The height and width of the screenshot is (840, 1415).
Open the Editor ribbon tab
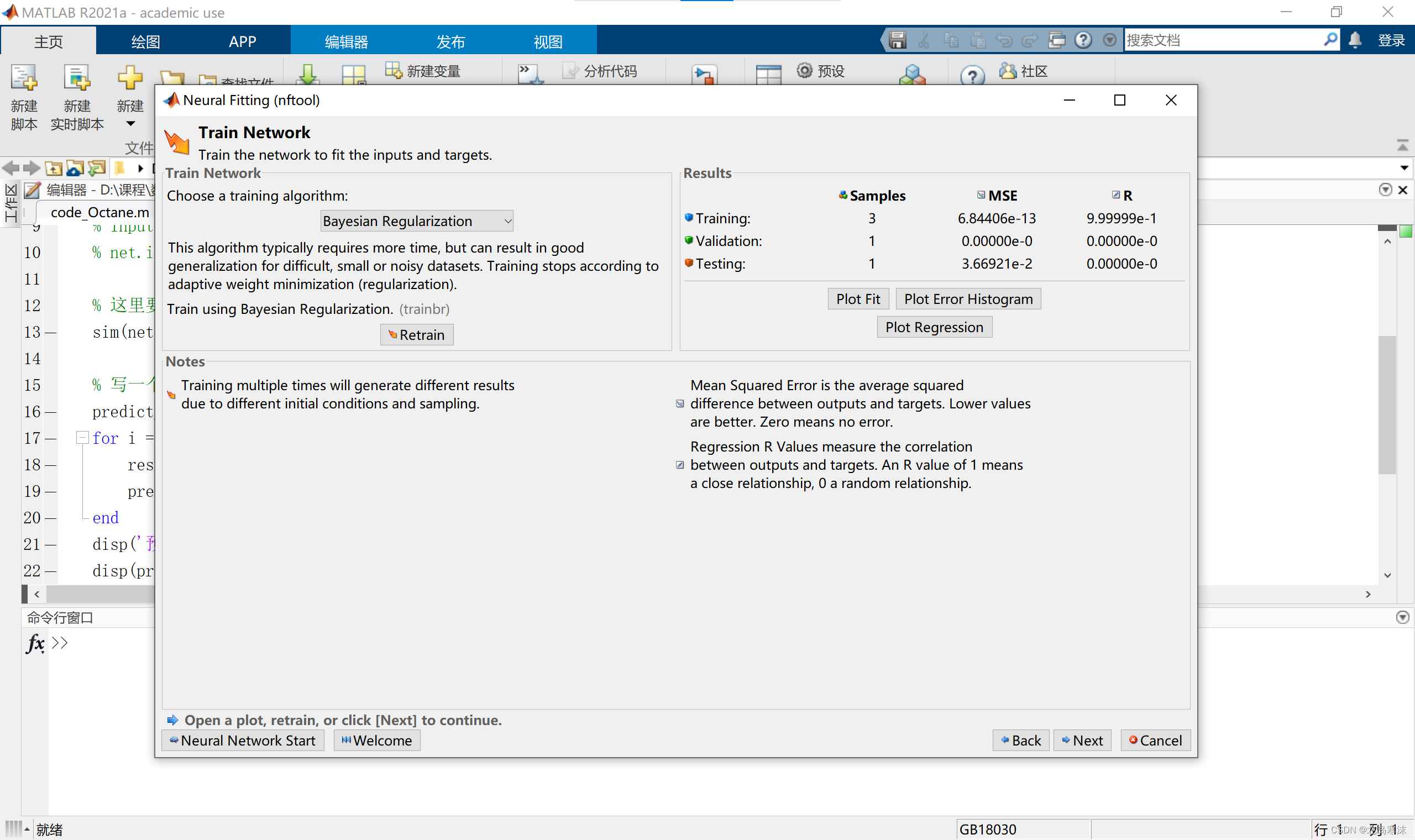point(347,41)
